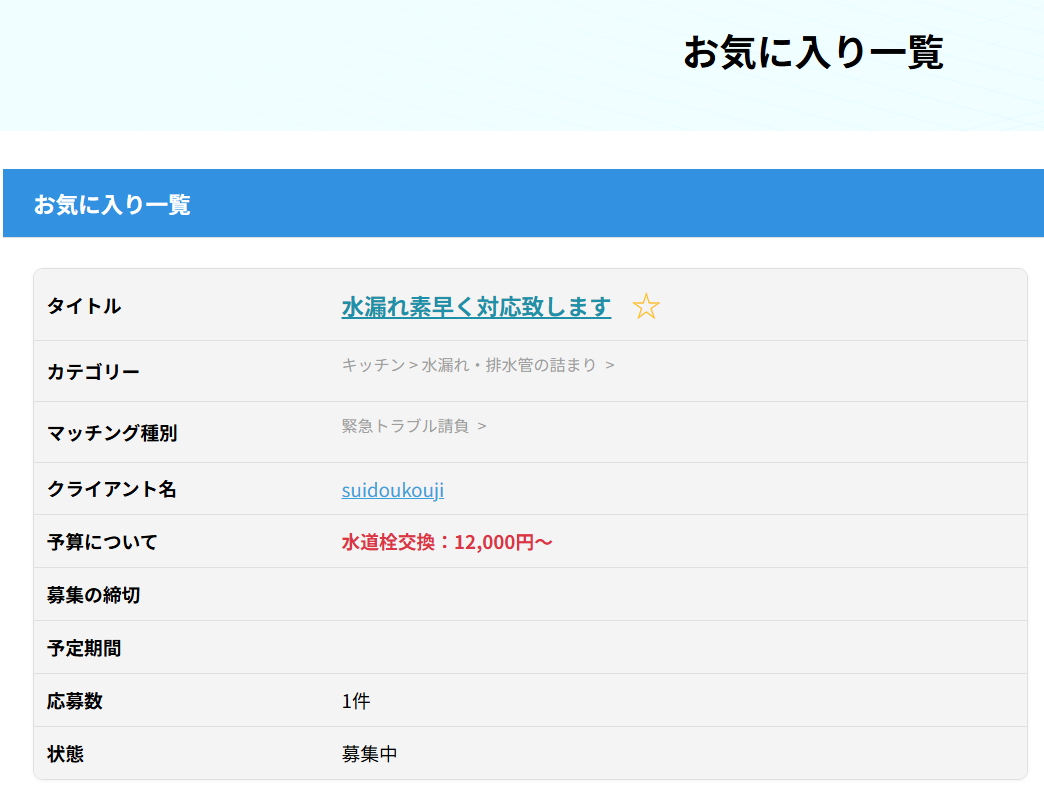This screenshot has height=788, width=1044.
Task: Open the suidoukouji client profile link
Action: (x=392, y=490)
